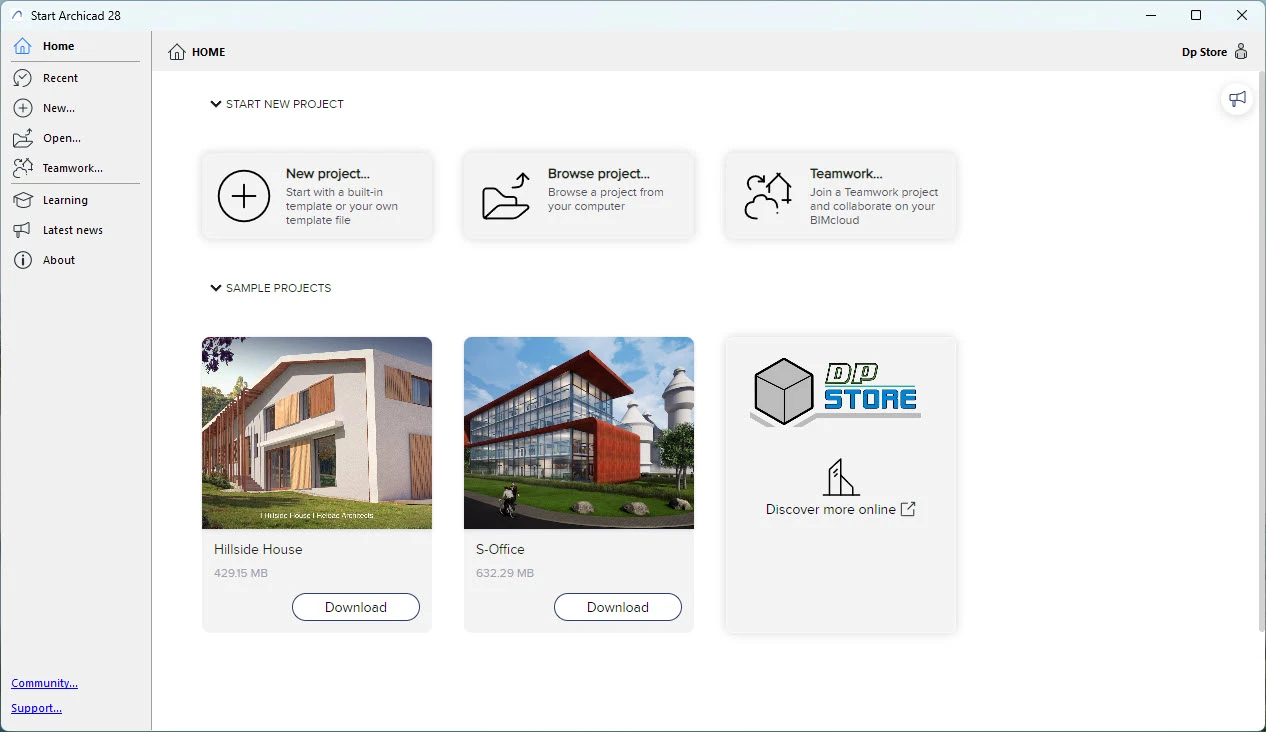1266x732 pixels.
Task: Open the floating megaphone news button
Action: 1238,99
